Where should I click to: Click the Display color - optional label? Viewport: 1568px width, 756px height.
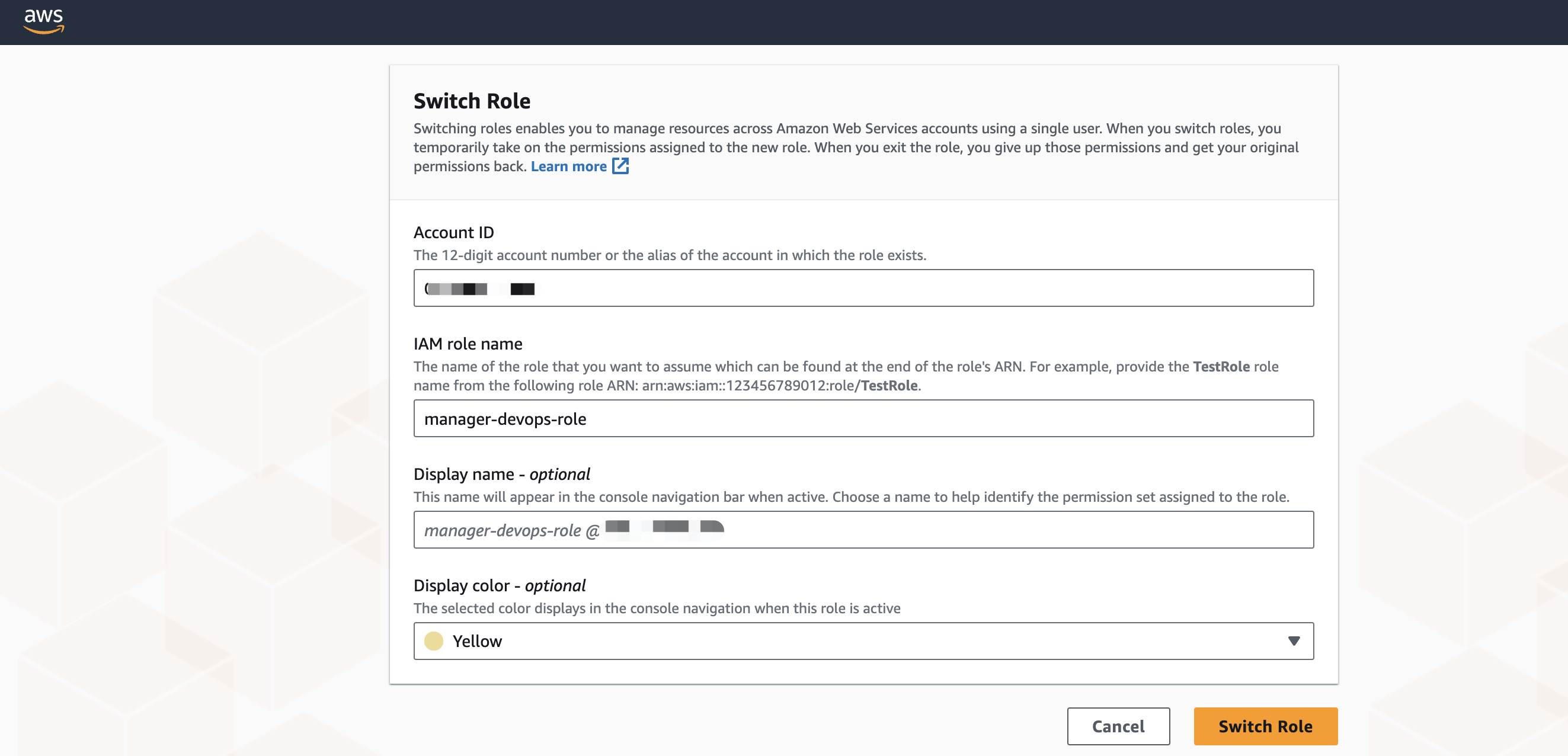pos(499,585)
